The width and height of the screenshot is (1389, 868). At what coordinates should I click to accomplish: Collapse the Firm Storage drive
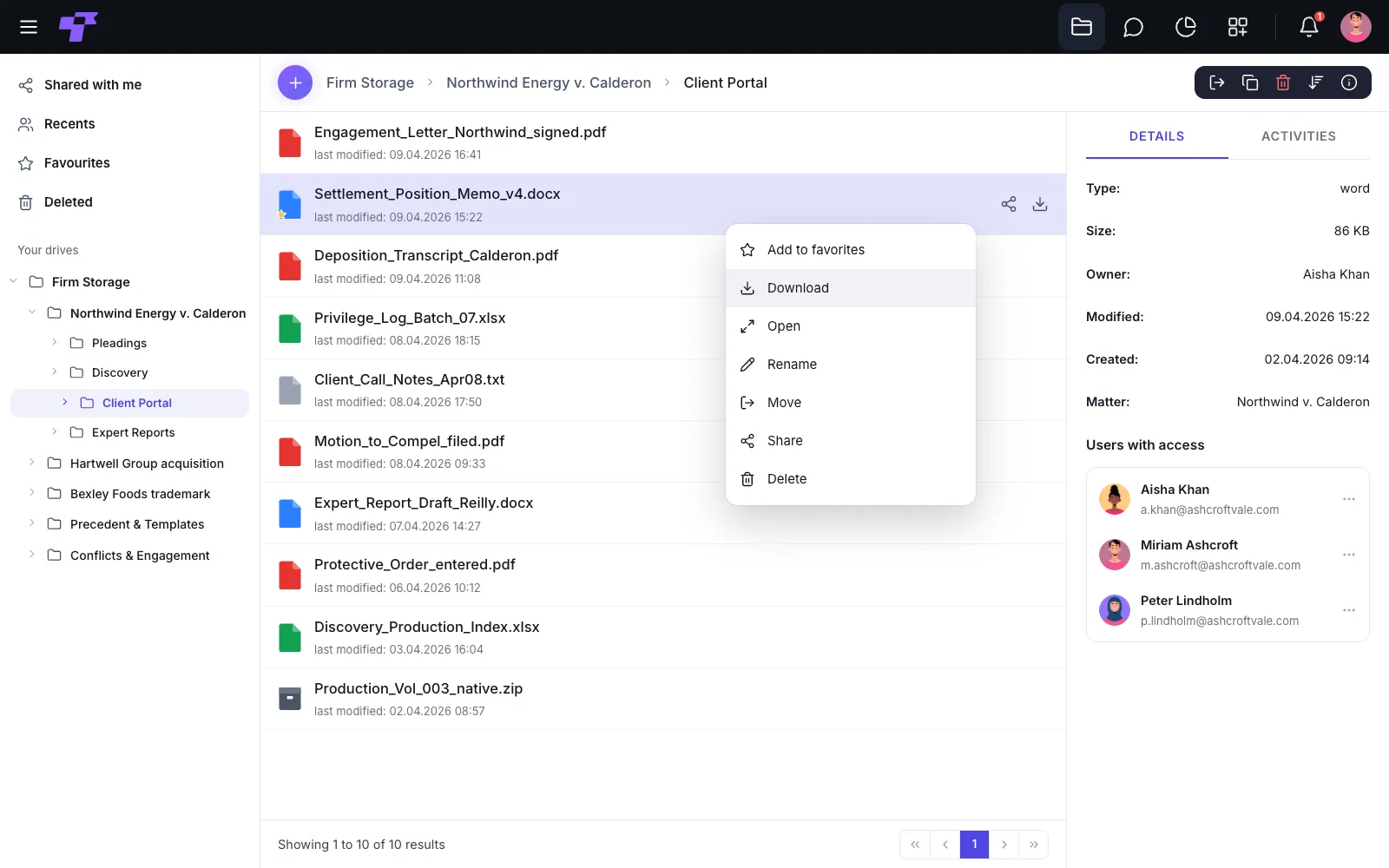coord(14,281)
